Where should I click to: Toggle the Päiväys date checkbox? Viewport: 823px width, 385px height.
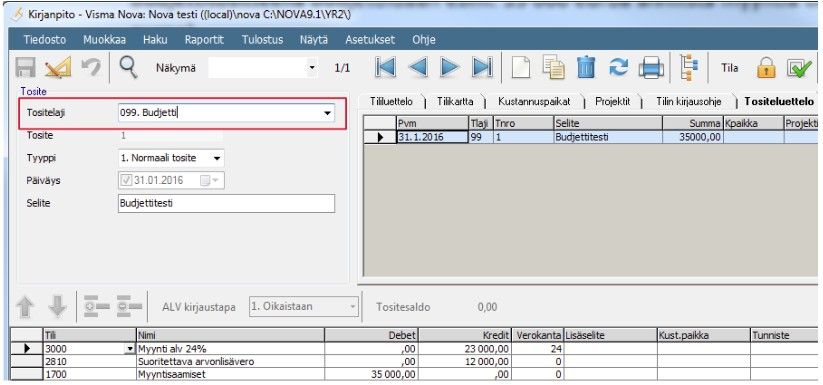pyautogui.click(x=126, y=180)
